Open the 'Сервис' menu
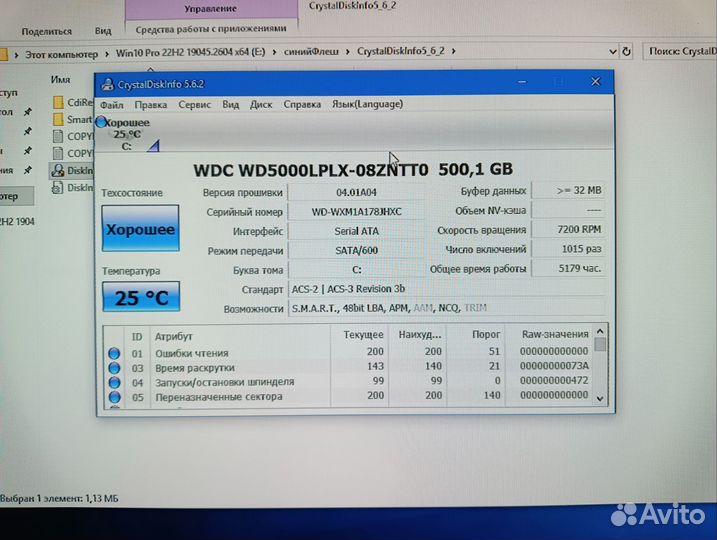Screen dimensions: 717x540 (x=194, y=104)
